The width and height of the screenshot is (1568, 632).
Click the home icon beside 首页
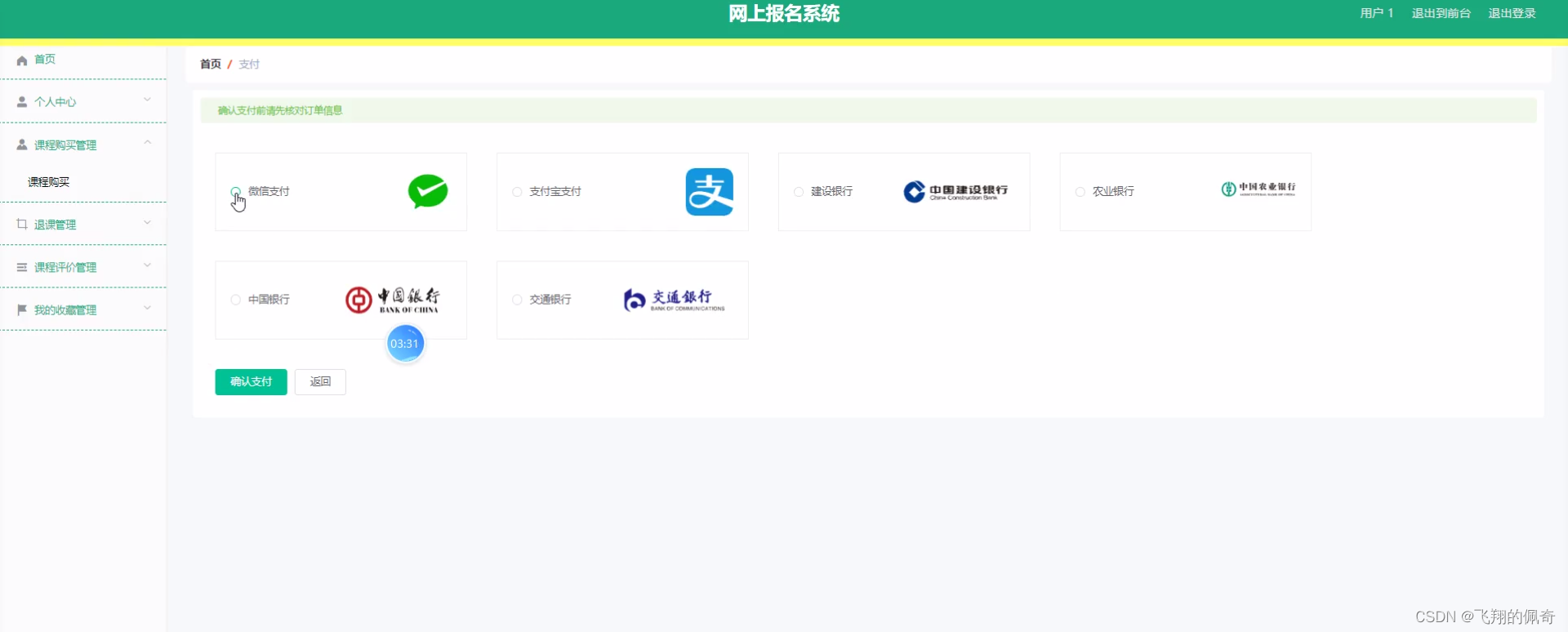[x=22, y=60]
